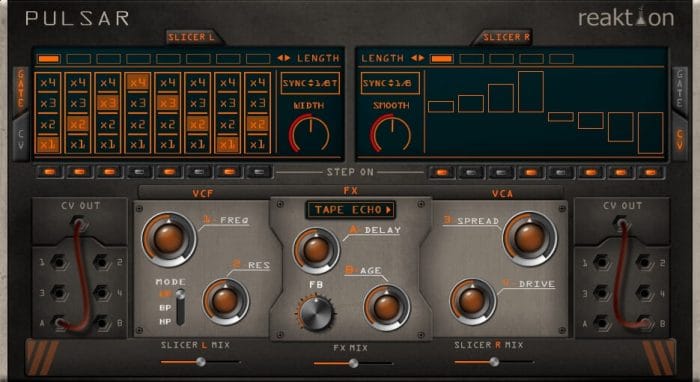Screen dimensions: 700x382
Task: Select the CV tab beside Slicer L
Action: [21, 139]
